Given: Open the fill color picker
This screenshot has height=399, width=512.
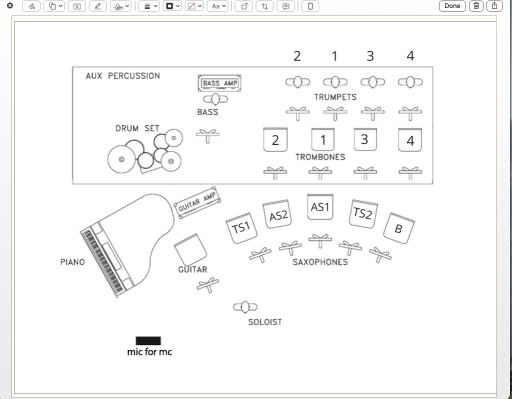Looking at the screenshot, I should [x=194, y=6].
